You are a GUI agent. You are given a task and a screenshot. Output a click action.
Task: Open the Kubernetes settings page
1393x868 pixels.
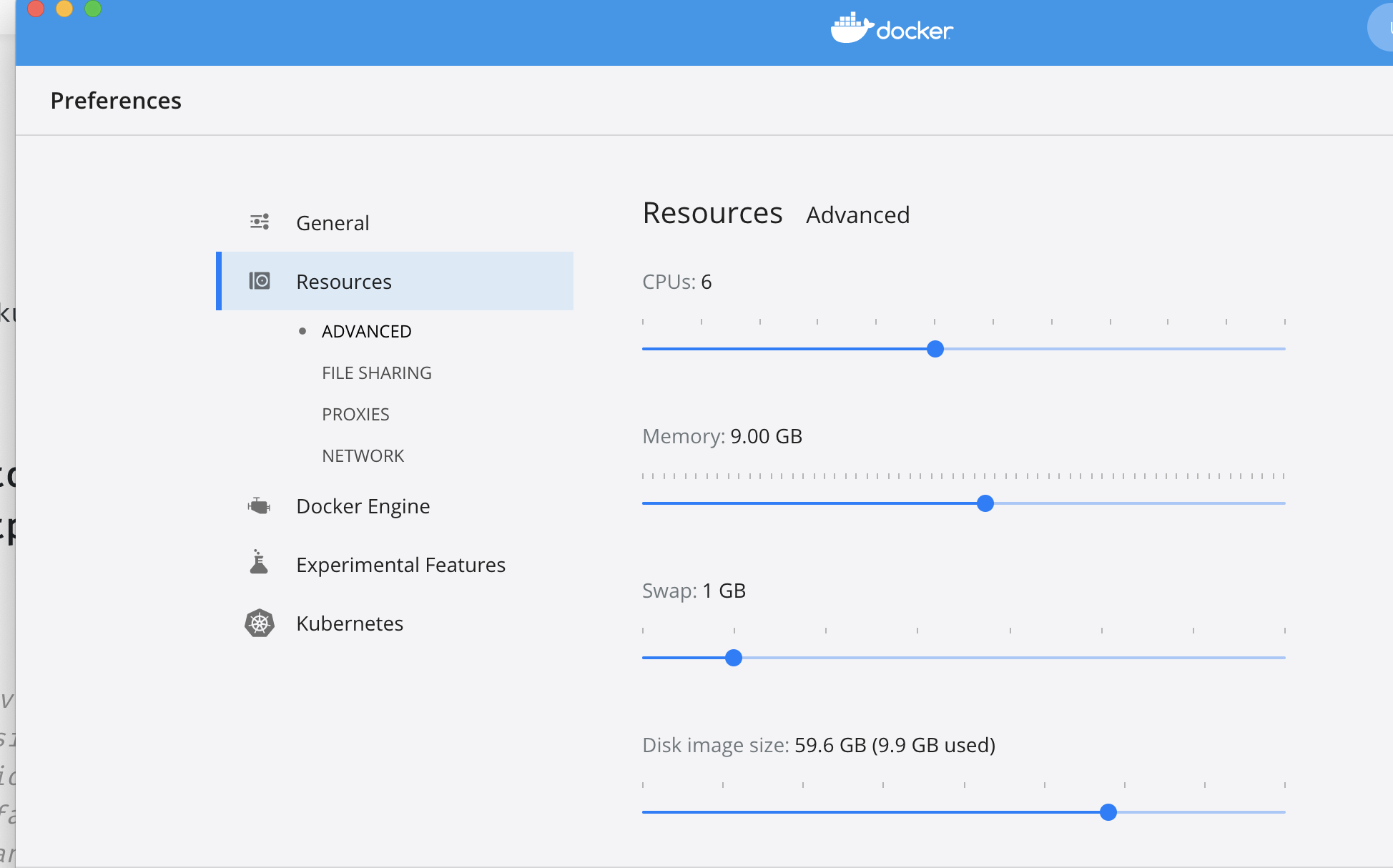click(x=350, y=623)
